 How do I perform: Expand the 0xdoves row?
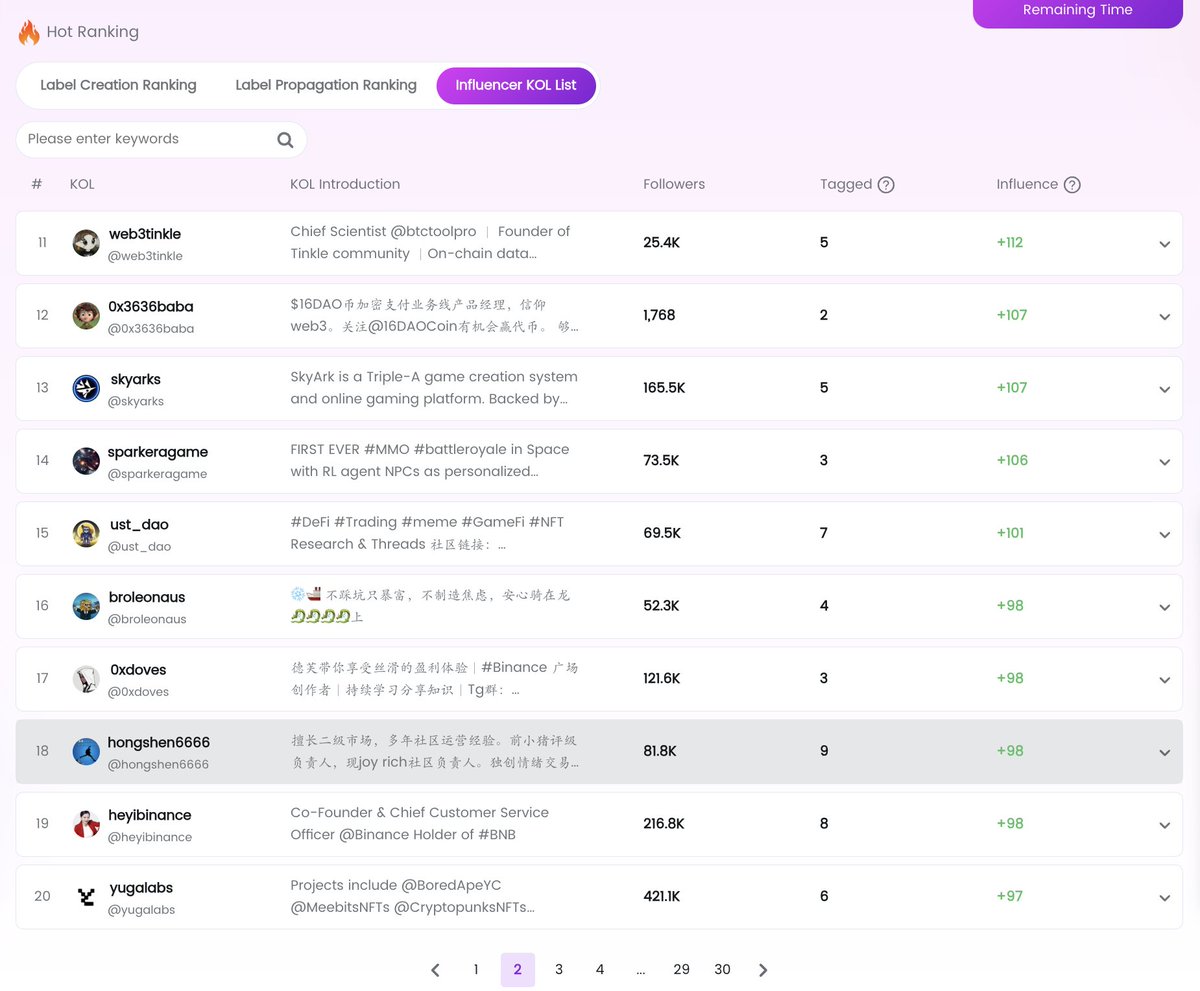1164,680
